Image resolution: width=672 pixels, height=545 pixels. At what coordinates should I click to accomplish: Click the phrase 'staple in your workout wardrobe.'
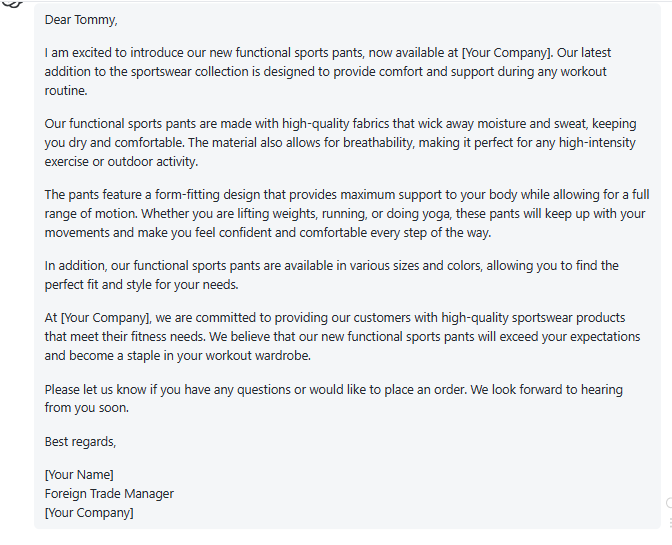click(x=219, y=356)
